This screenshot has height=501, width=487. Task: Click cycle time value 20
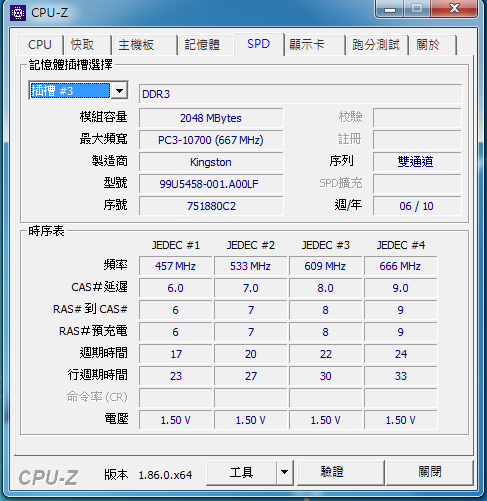tap(250, 354)
